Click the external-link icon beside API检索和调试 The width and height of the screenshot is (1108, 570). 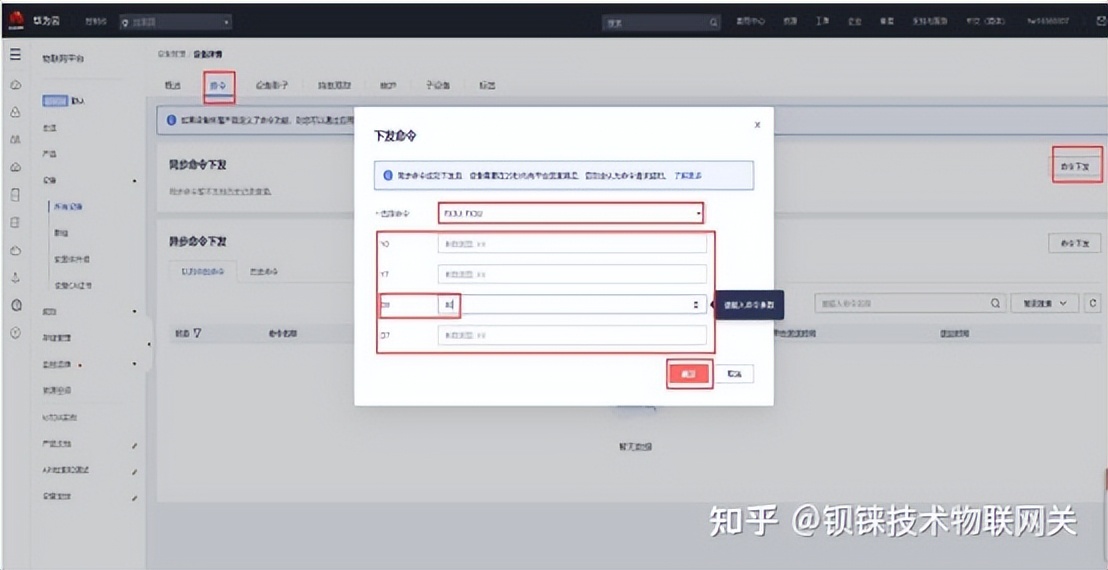(134, 471)
